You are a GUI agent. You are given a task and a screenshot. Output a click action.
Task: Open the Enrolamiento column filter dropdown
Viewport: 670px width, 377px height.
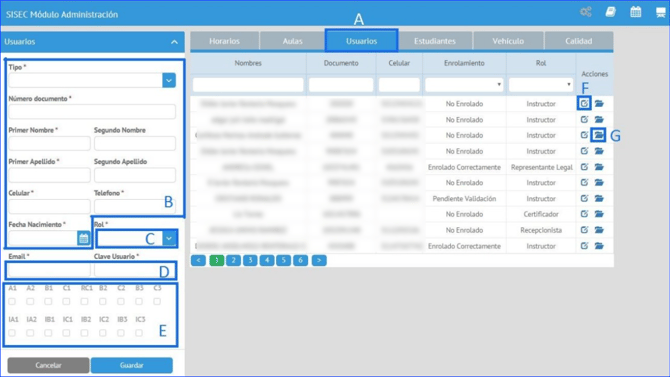pos(464,85)
